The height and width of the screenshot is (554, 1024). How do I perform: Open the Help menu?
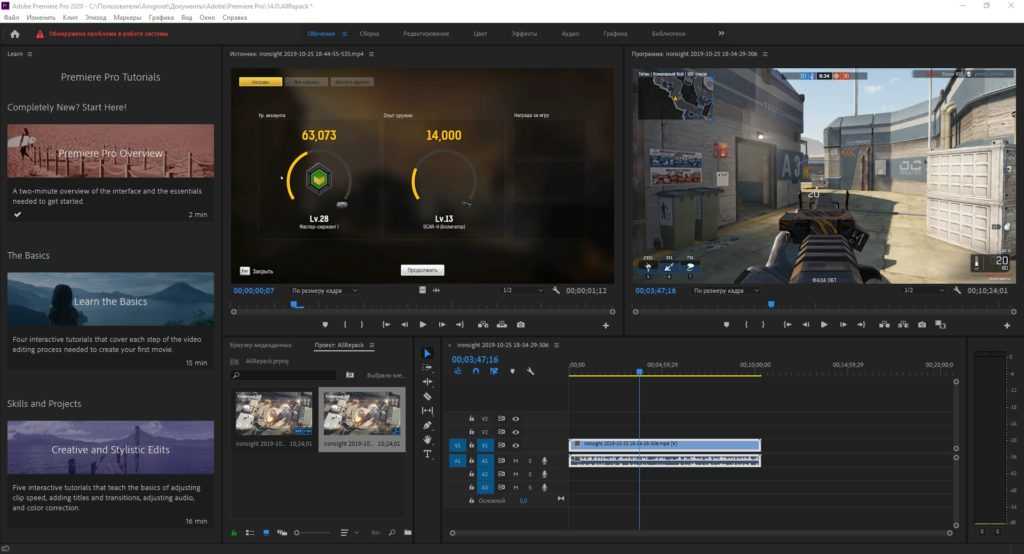234,18
